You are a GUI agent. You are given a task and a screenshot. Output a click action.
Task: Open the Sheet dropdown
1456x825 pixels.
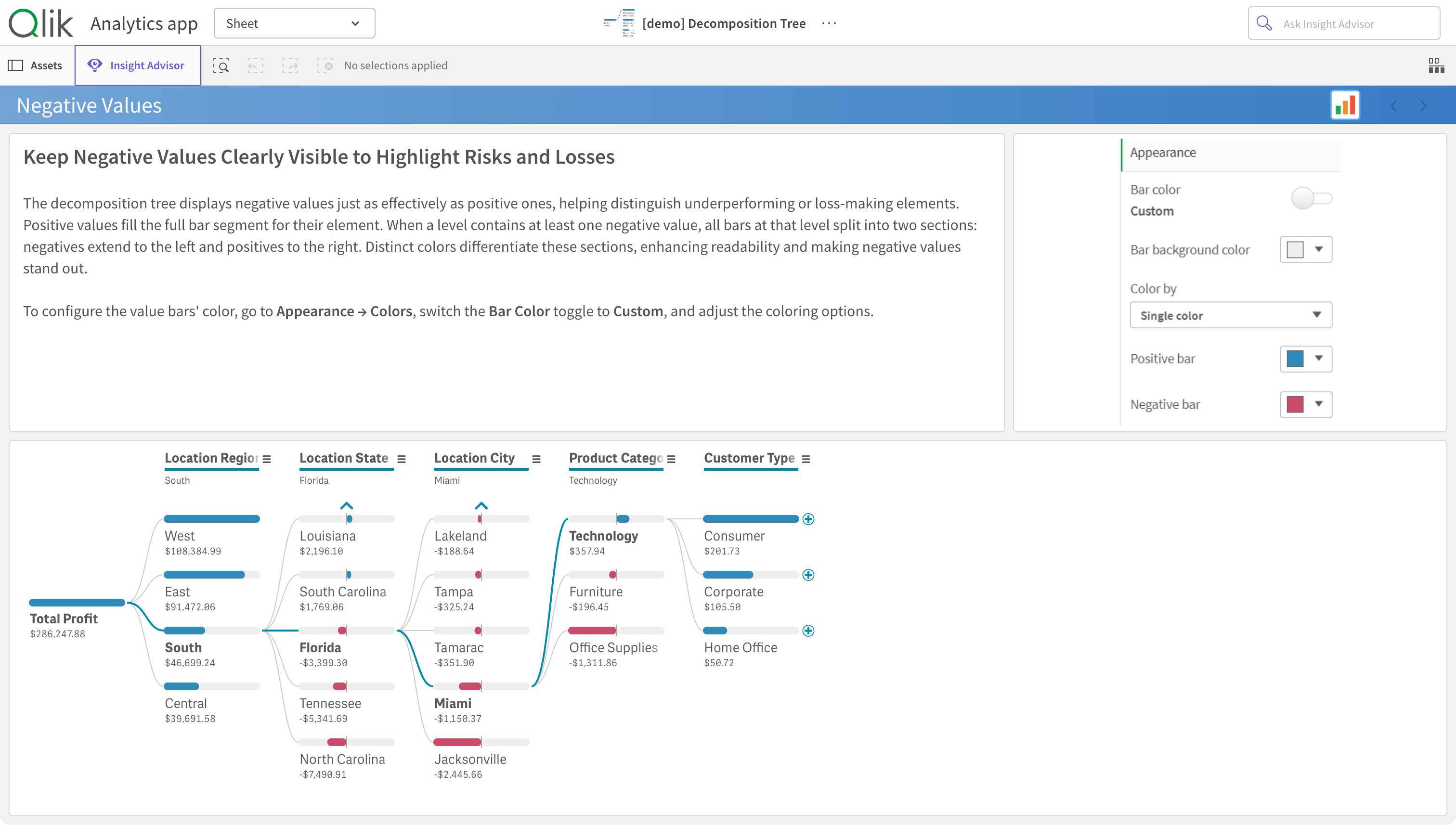tap(294, 23)
